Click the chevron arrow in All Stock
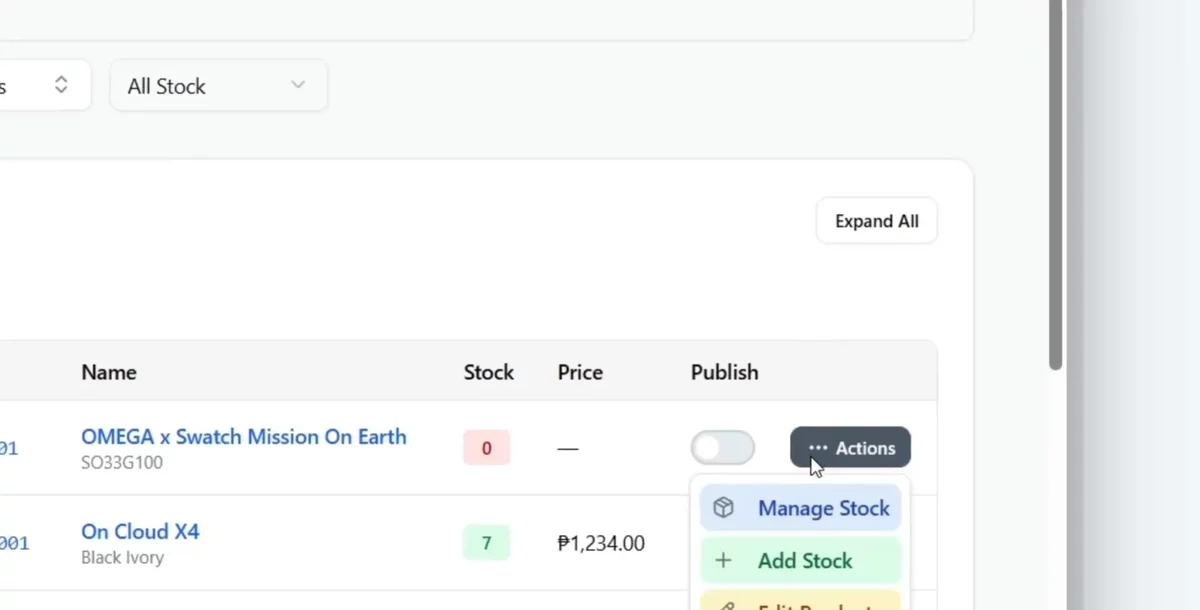1200x610 pixels. pyautogui.click(x=298, y=85)
